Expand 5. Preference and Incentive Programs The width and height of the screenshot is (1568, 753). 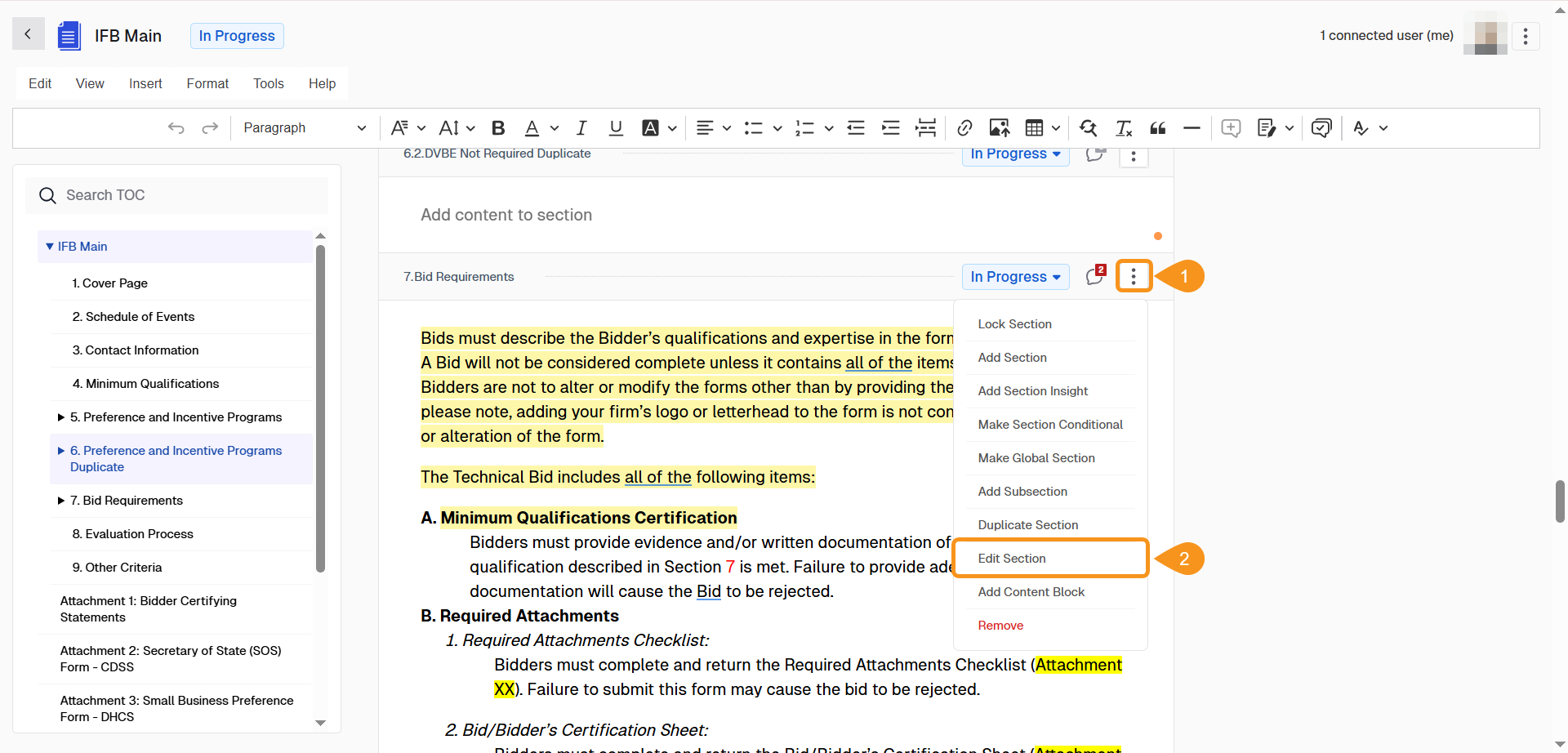61,417
